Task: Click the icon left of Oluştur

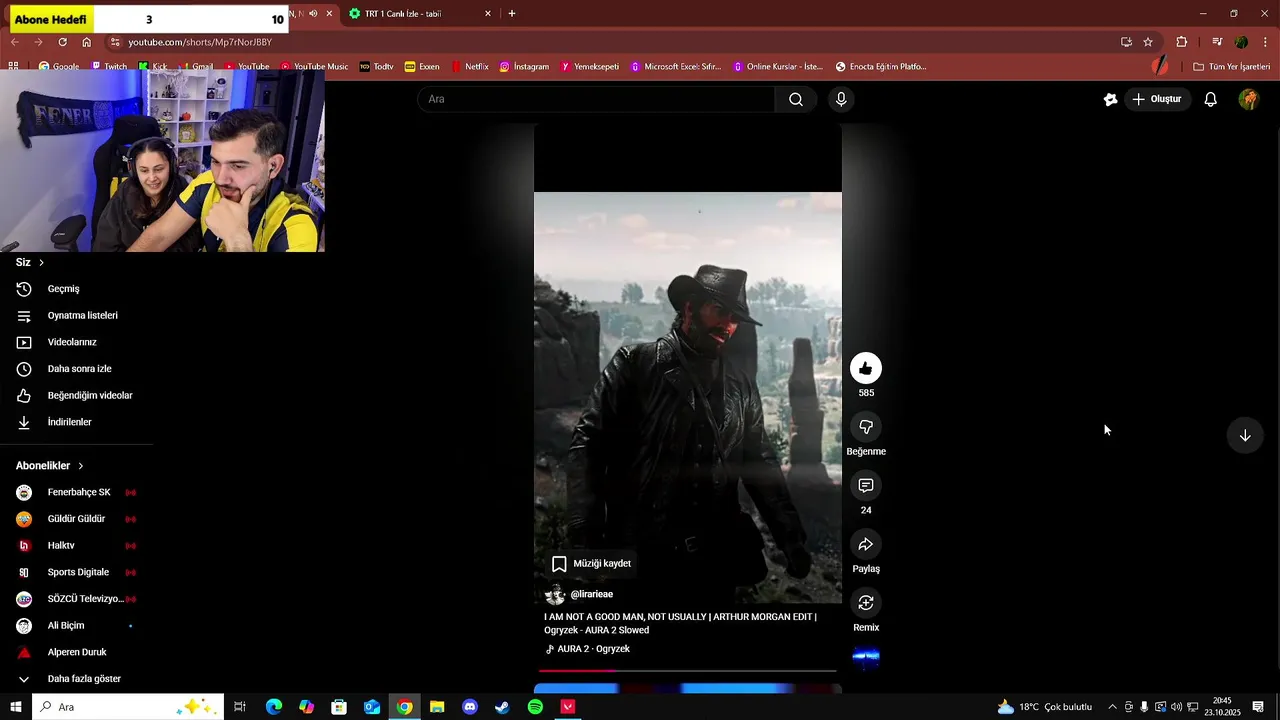Action: pos(1110,99)
